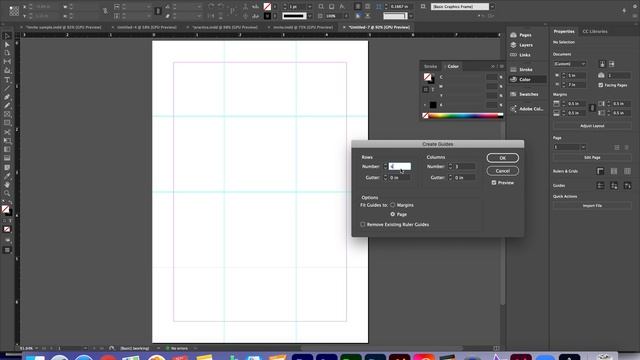Switch to Stroke tab in Color panel
This screenshot has width=640, height=360.
(430, 67)
